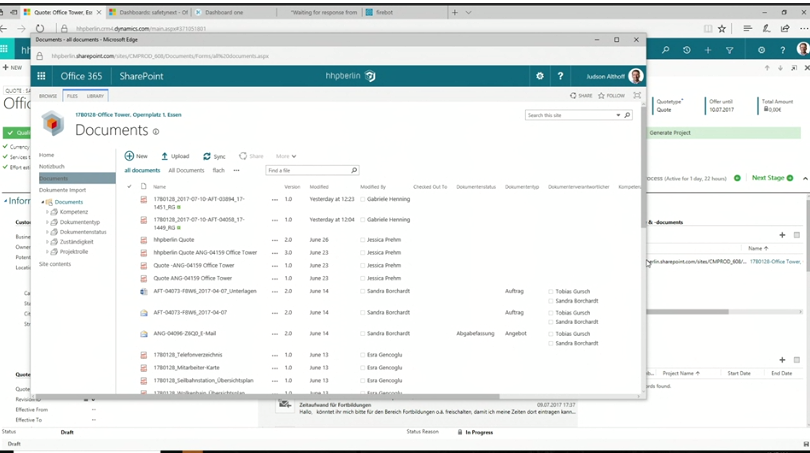Image resolution: width=810 pixels, height=453 pixels.
Task: Open Dokumente Import navigation link
Action: [x=63, y=190]
